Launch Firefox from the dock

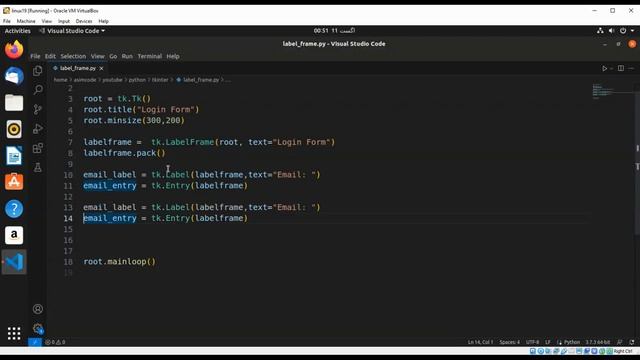pyautogui.click(x=14, y=50)
